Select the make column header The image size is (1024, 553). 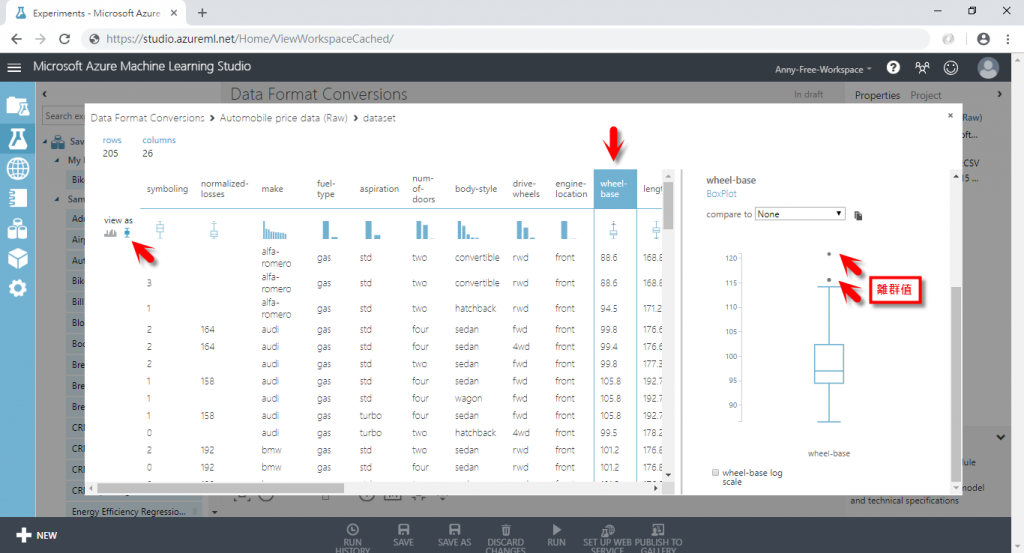coord(272,189)
